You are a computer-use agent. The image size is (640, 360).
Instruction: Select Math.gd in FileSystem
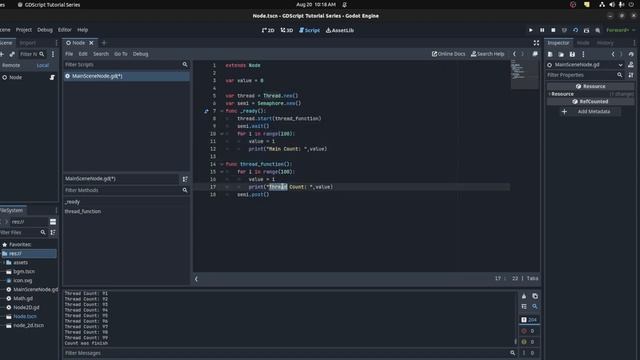click(23, 298)
